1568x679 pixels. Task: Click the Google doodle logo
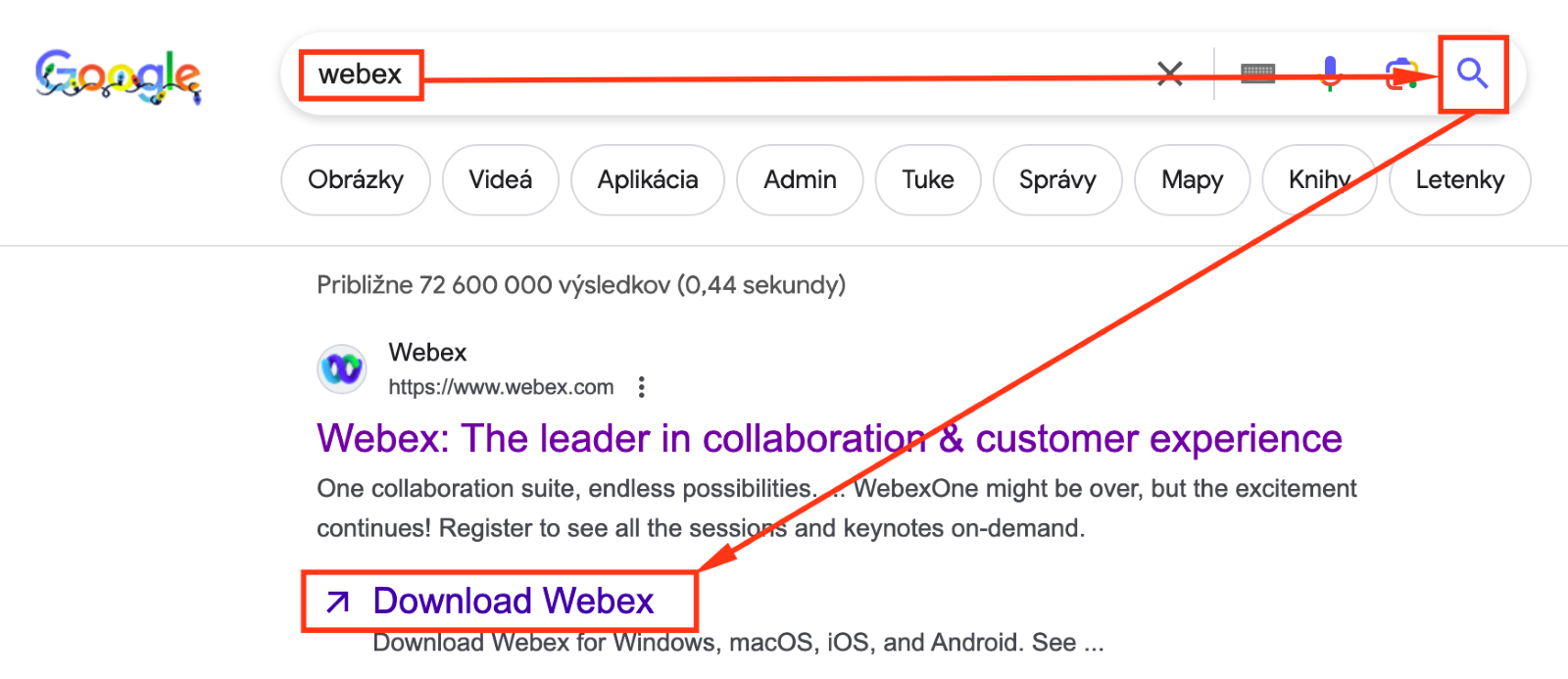pyautogui.click(x=118, y=75)
